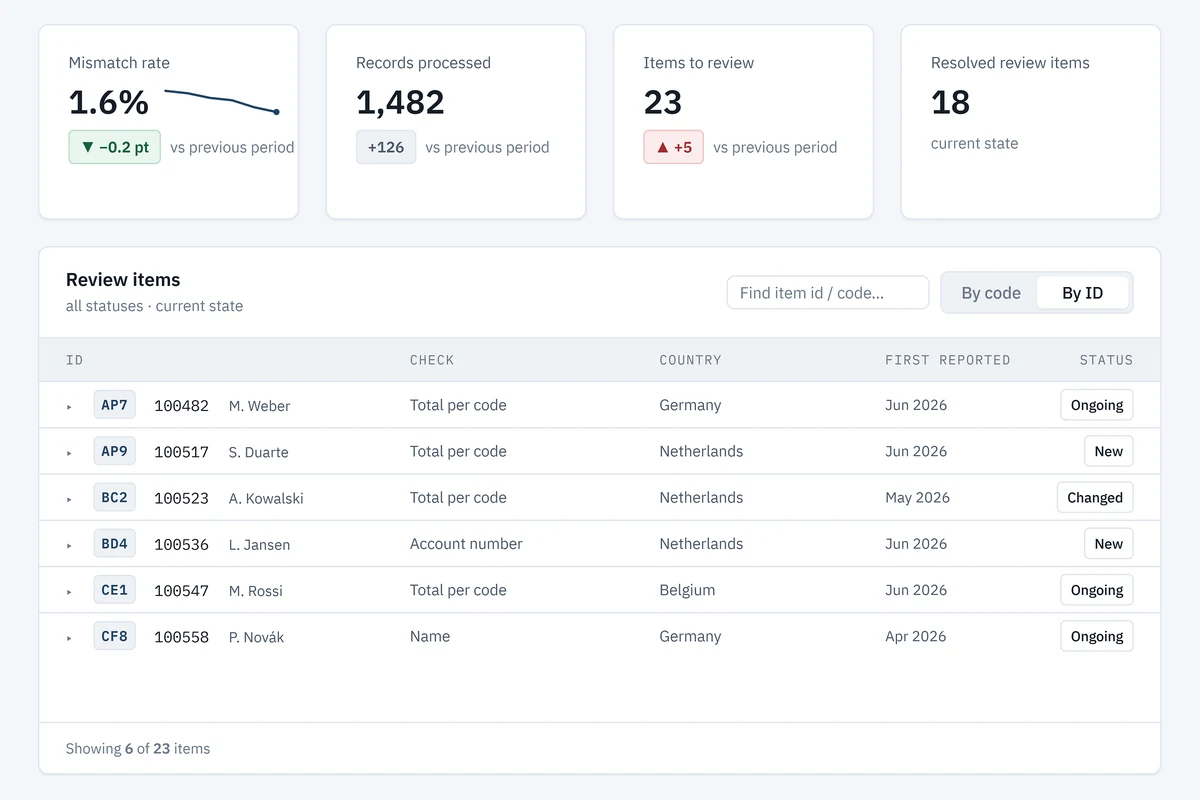This screenshot has width=1200, height=800.
Task: Open the Items to review card title
Action: pyautogui.click(x=698, y=62)
